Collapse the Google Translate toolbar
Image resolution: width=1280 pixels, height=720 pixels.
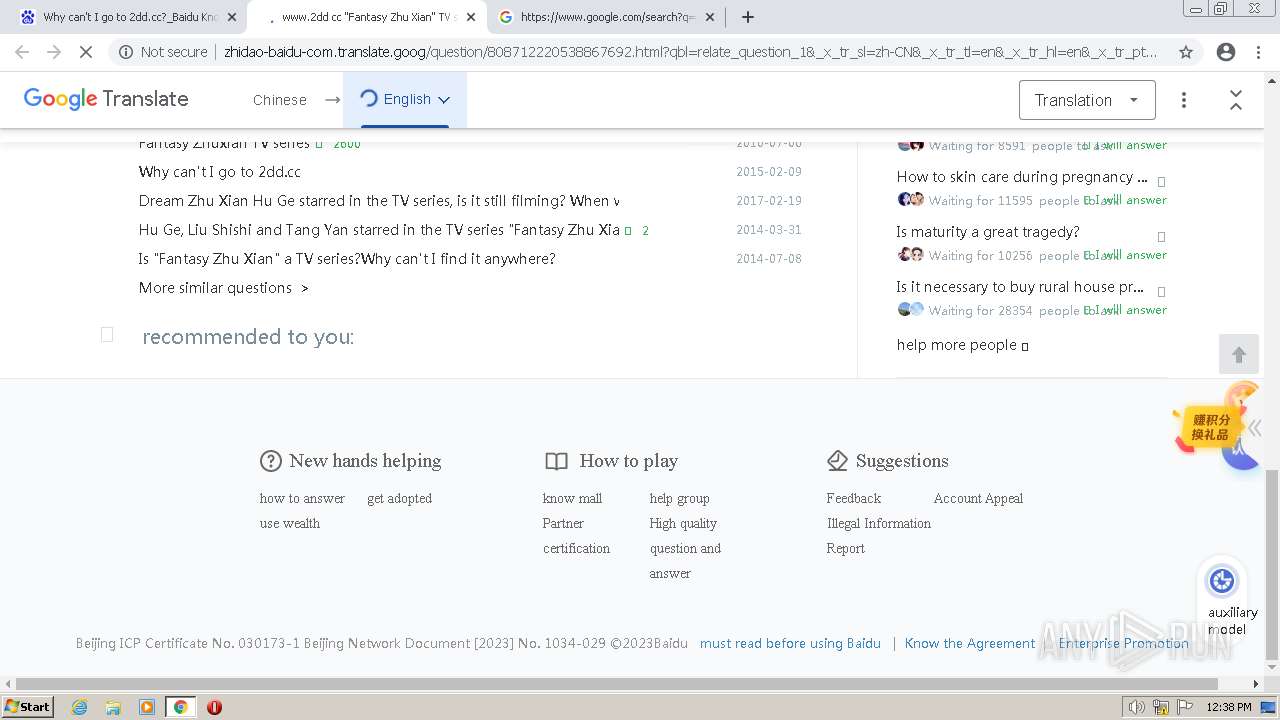[1236, 100]
